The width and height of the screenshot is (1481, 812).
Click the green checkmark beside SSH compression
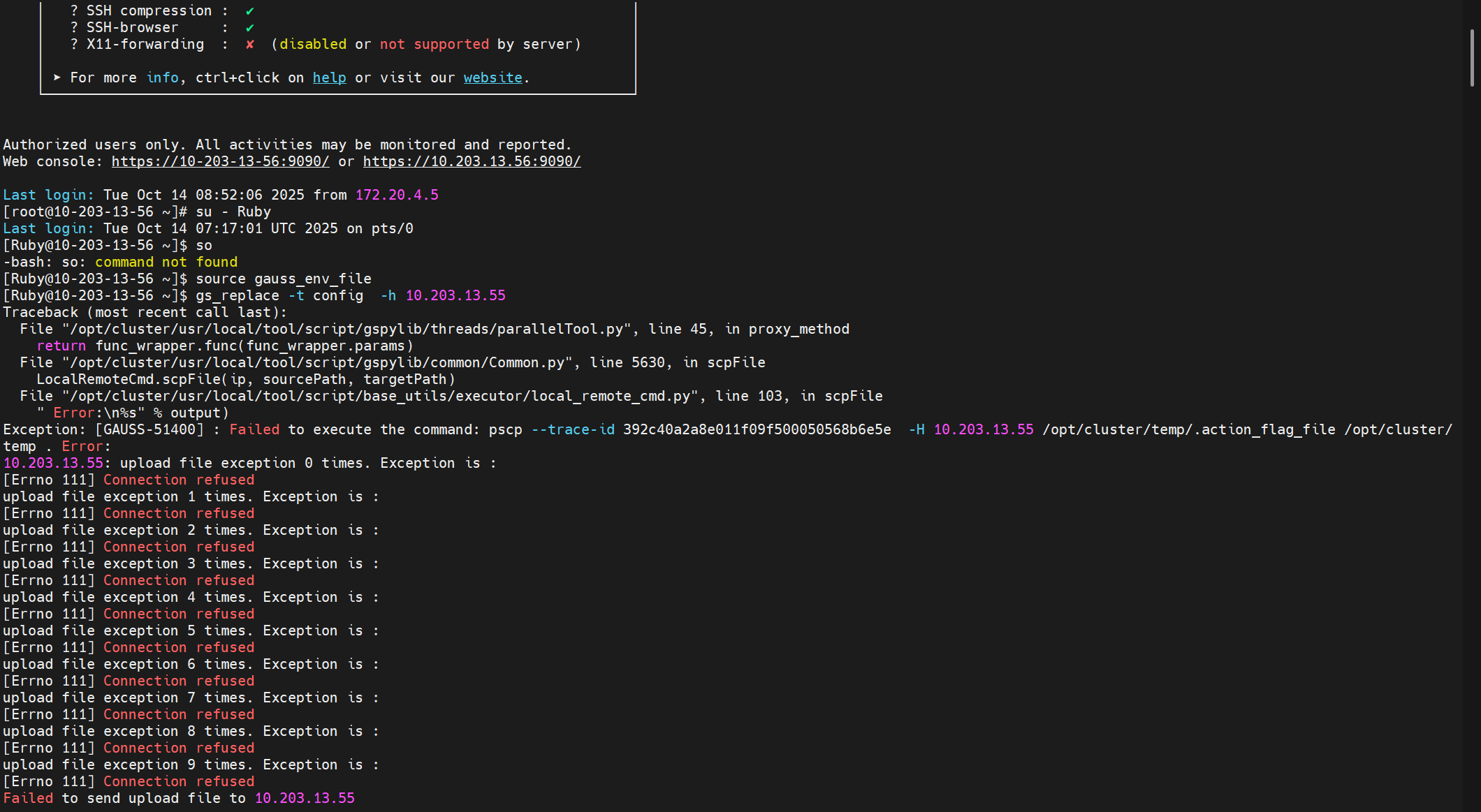coord(250,11)
